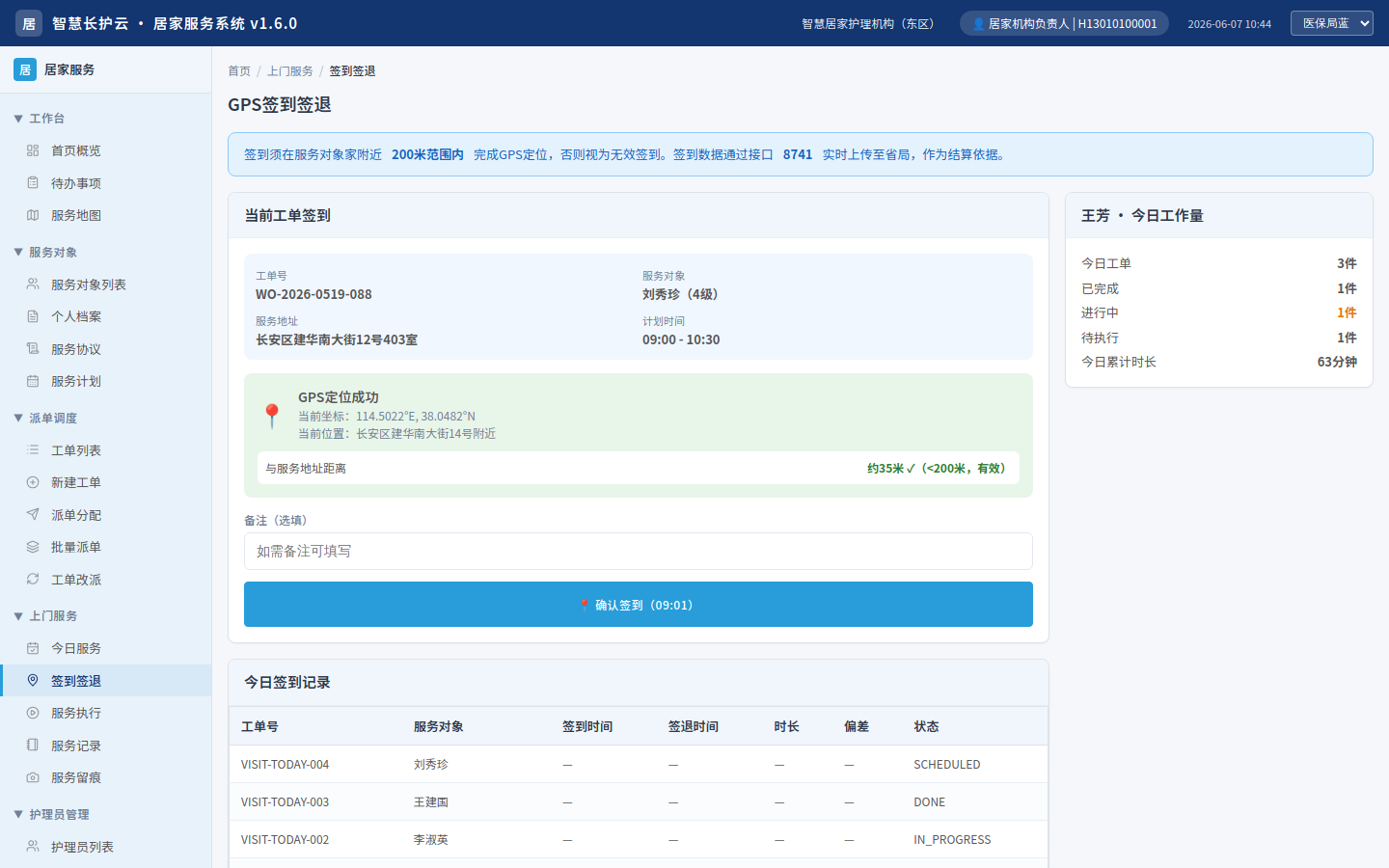Click the 上门服务 breadcrumb link
Viewport: 1389px width, 868px height.
(290, 71)
